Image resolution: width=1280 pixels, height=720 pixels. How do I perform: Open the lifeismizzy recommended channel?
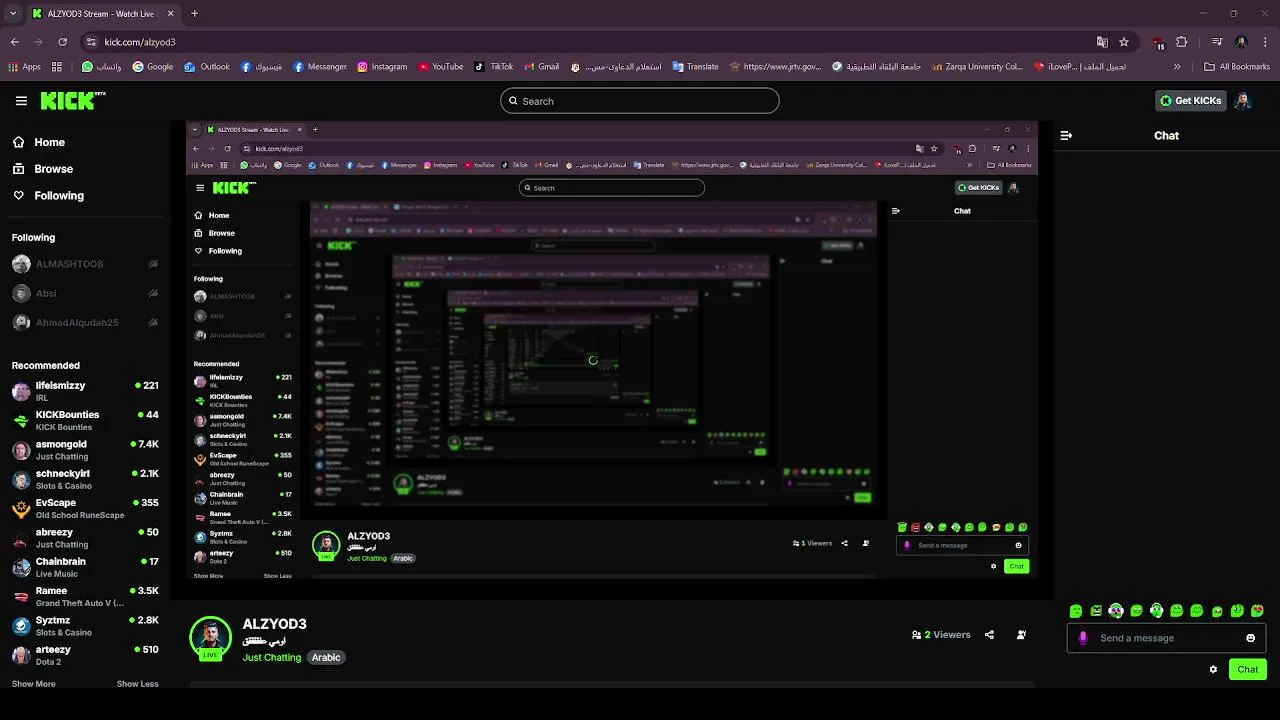(85, 391)
